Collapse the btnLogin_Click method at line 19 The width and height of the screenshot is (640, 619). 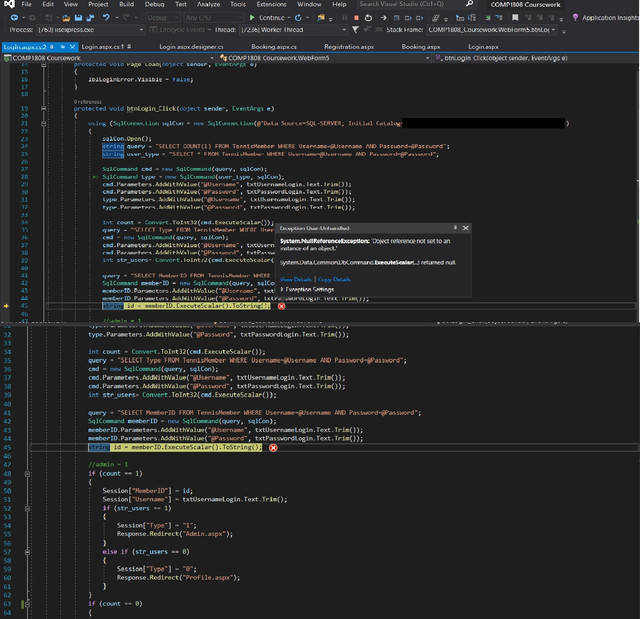tap(44, 109)
